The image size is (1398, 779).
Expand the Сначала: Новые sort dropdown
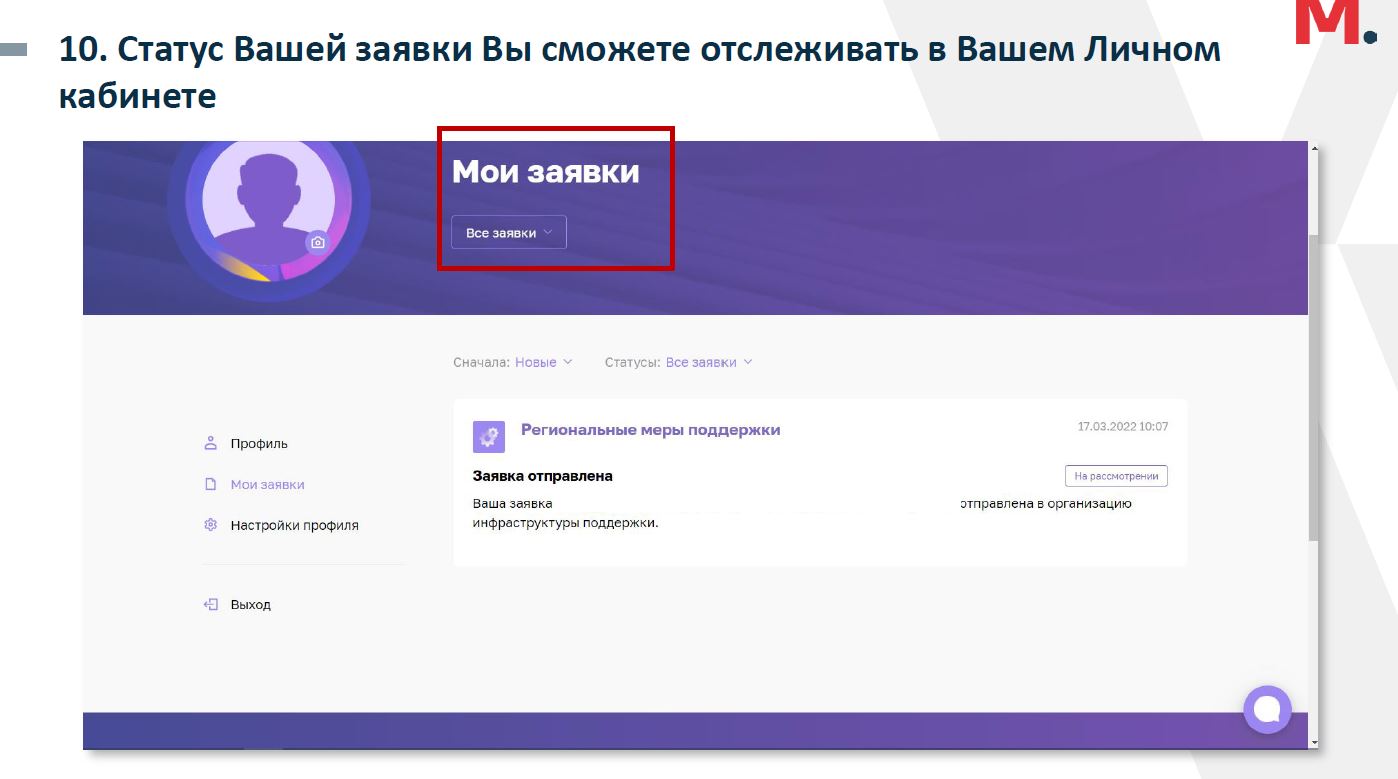[x=544, y=362]
